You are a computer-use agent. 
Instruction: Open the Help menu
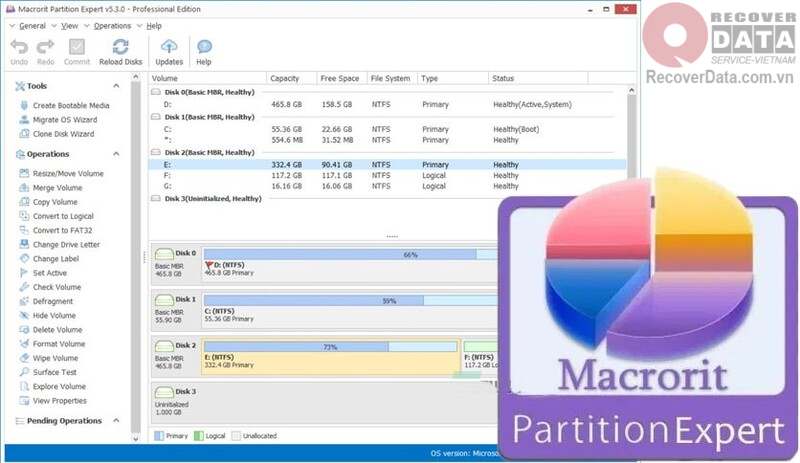tap(154, 26)
